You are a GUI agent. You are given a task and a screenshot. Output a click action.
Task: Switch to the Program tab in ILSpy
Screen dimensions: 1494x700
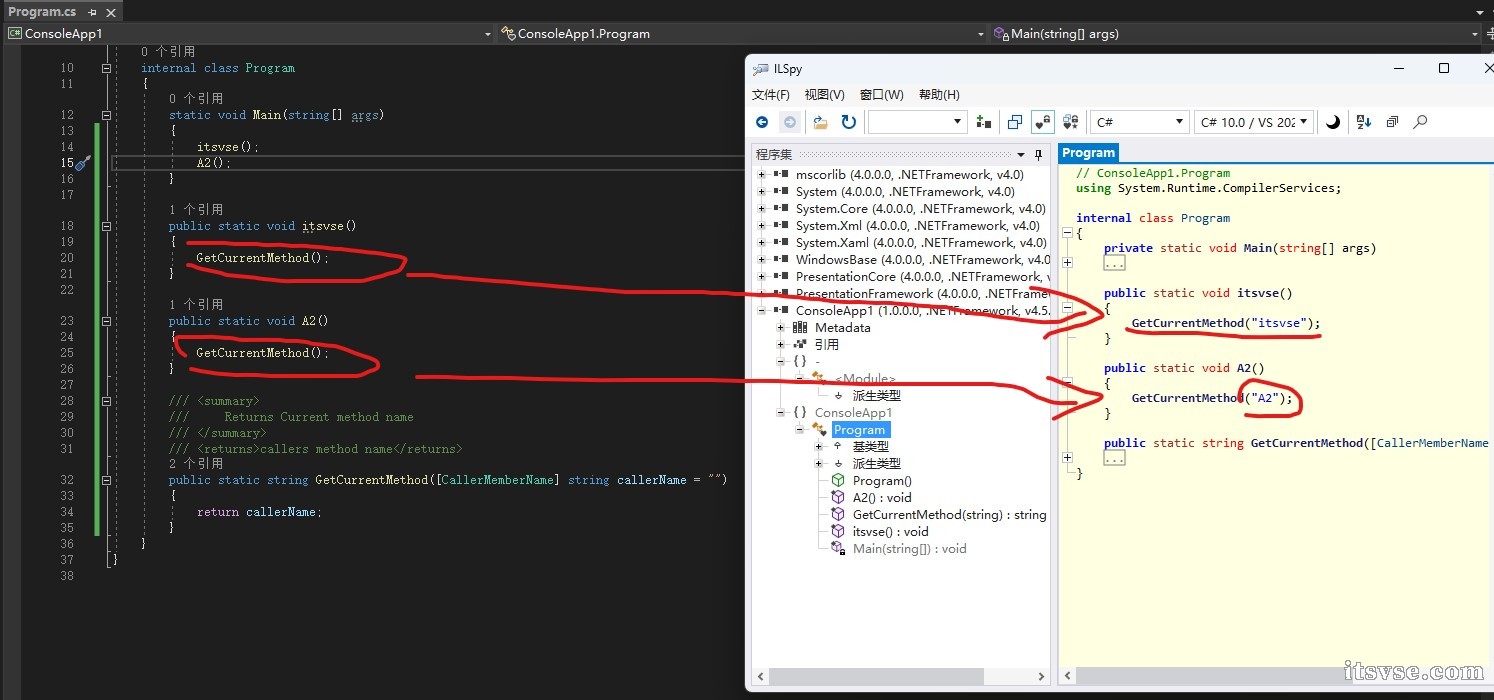(1088, 153)
